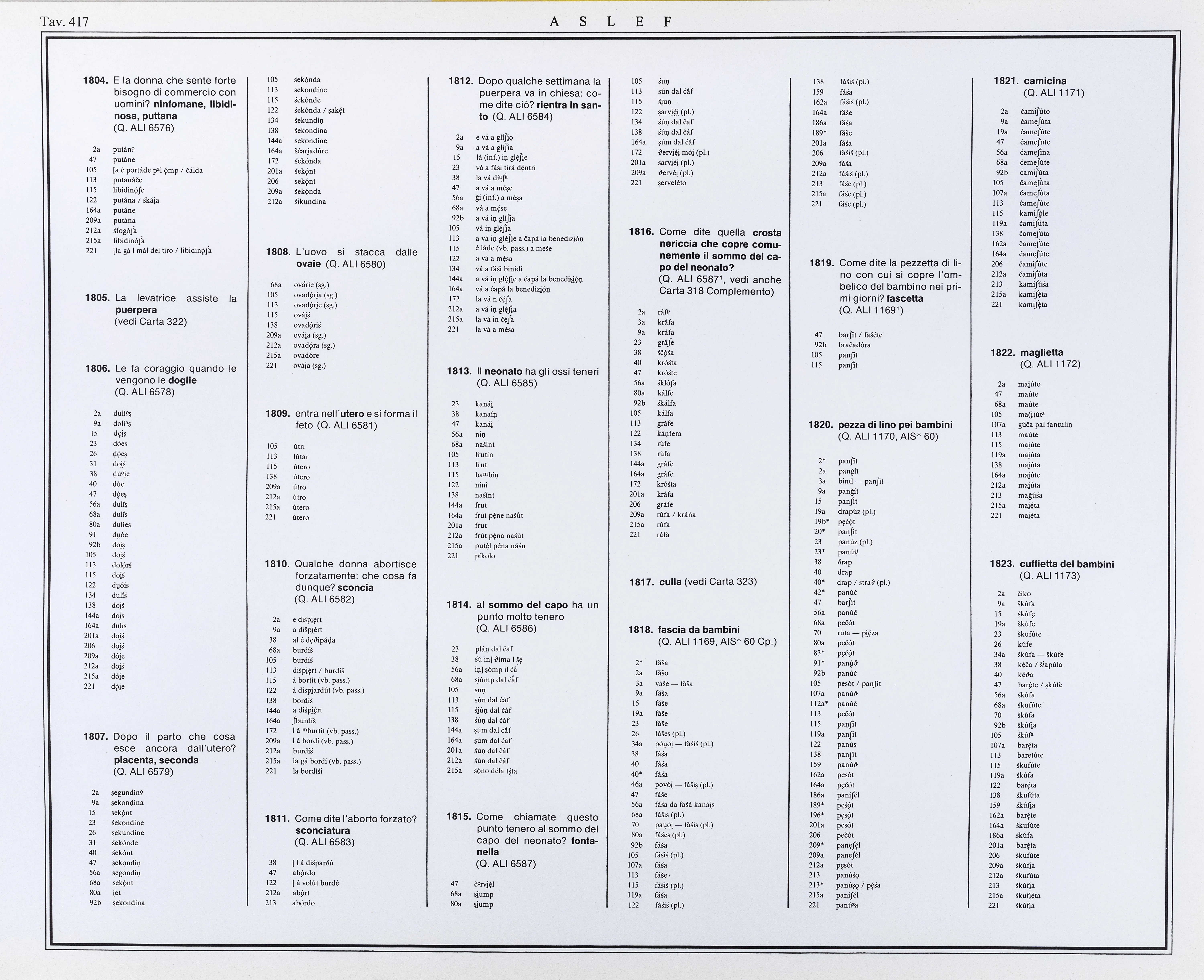Click the 'Tav. 417' page label
Image resolution: width=1204 pixels, height=980 pixels.
point(64,22)
